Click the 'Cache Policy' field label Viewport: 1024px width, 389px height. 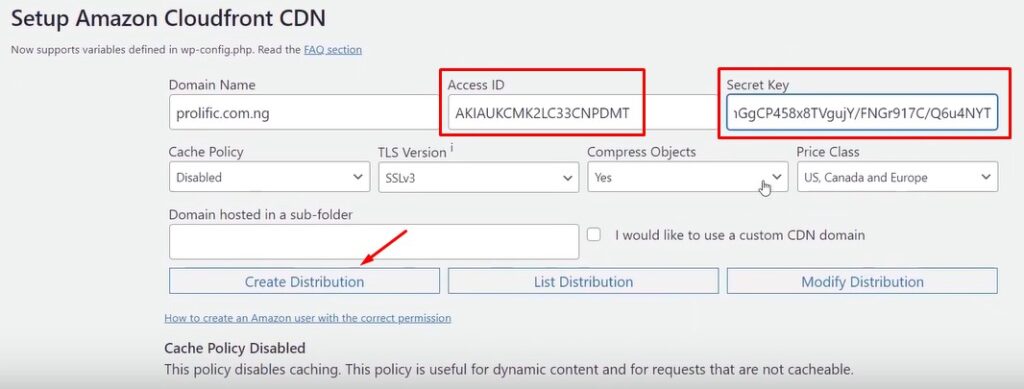click(206, 152)
